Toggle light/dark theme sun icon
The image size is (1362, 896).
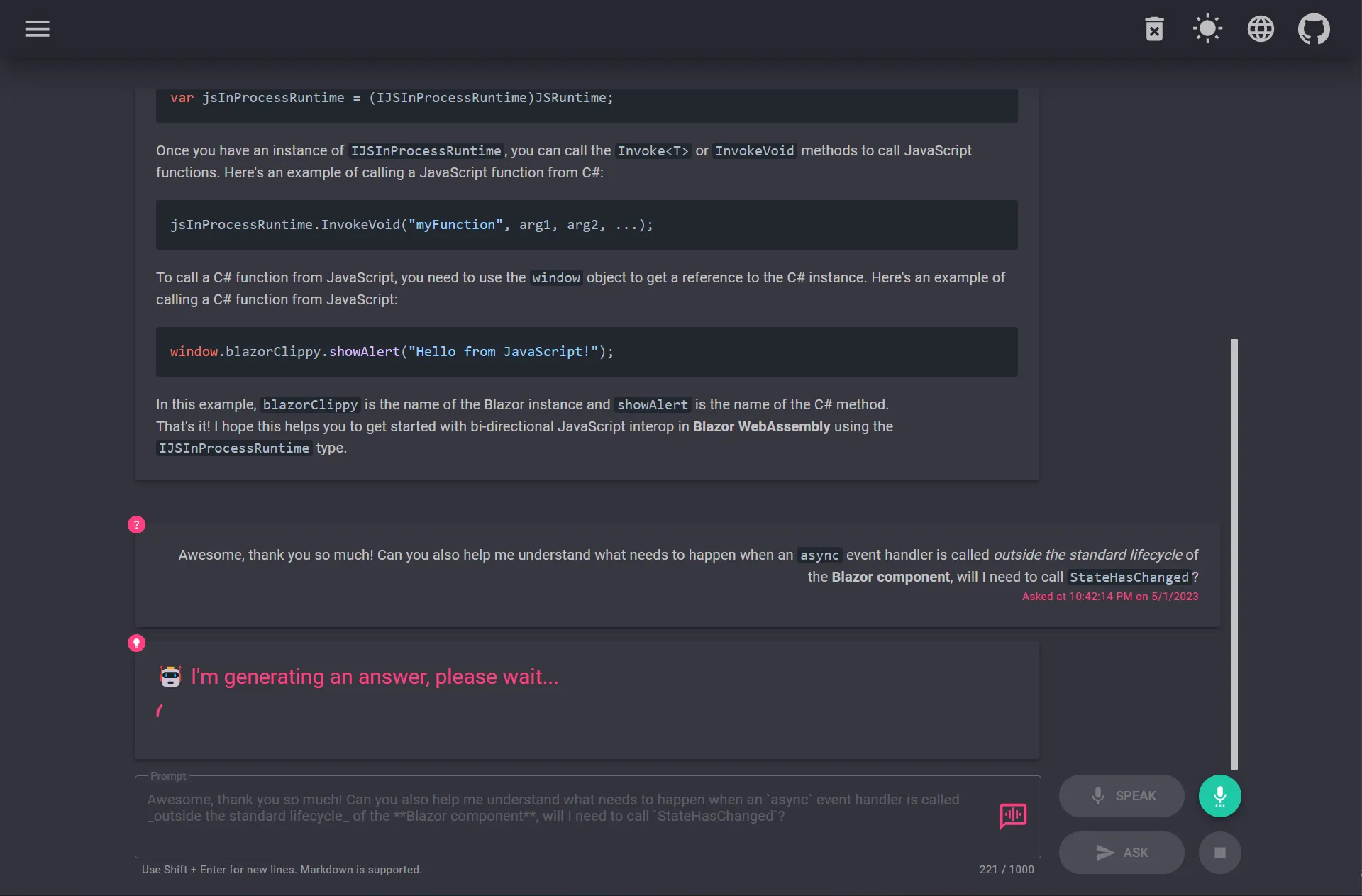(1207, 29)
